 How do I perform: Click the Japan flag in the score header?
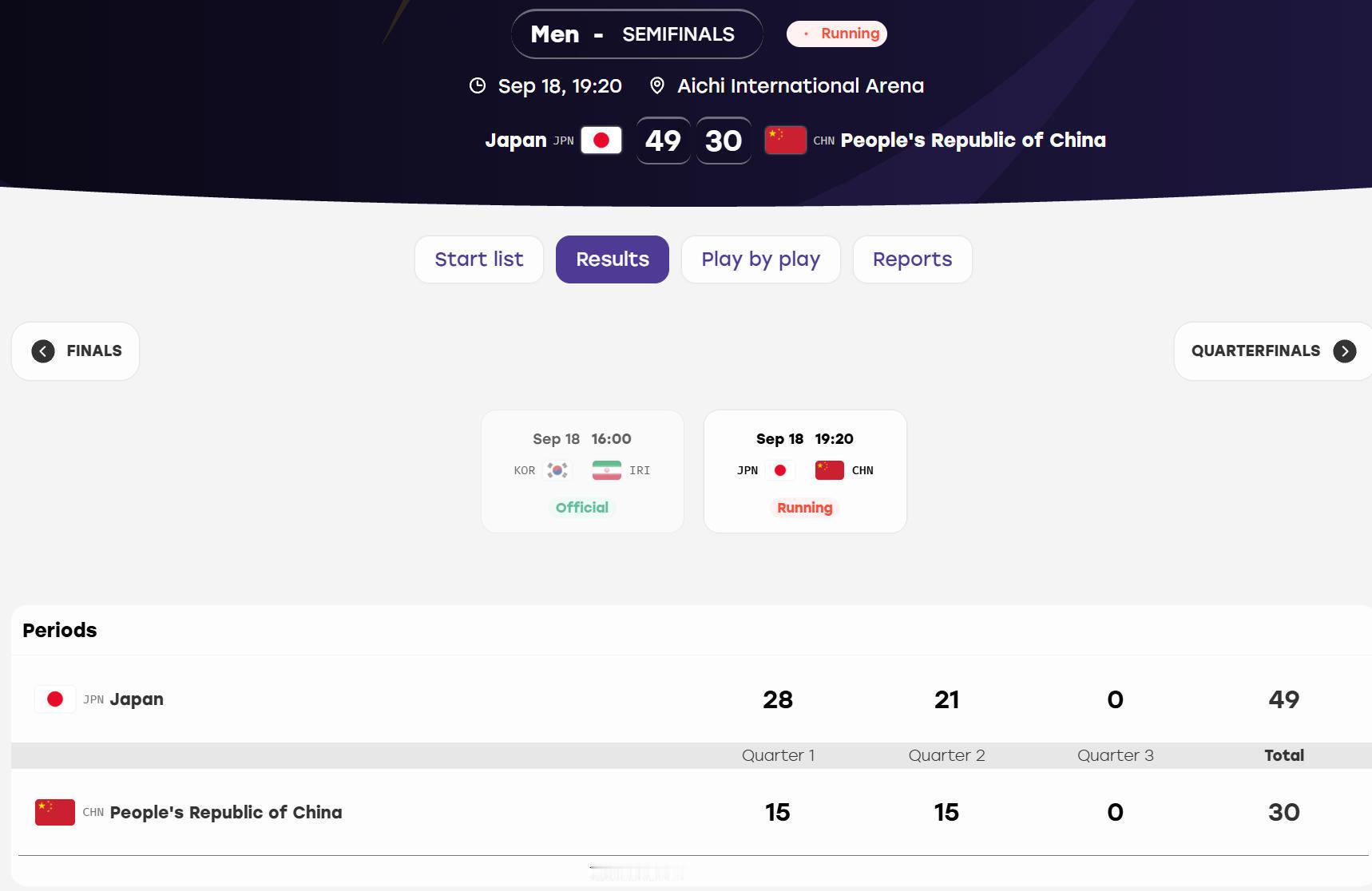pos(601,141)
